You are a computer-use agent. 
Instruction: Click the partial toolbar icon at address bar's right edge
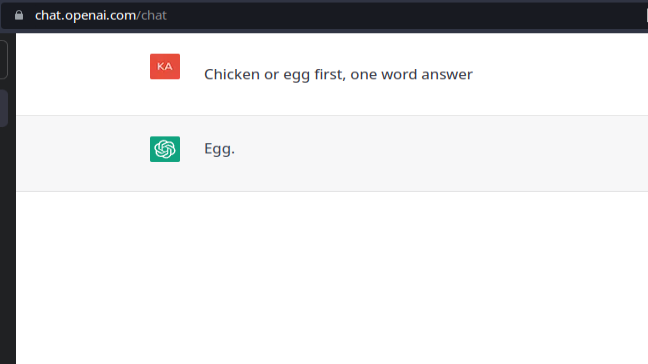point(647,16)
